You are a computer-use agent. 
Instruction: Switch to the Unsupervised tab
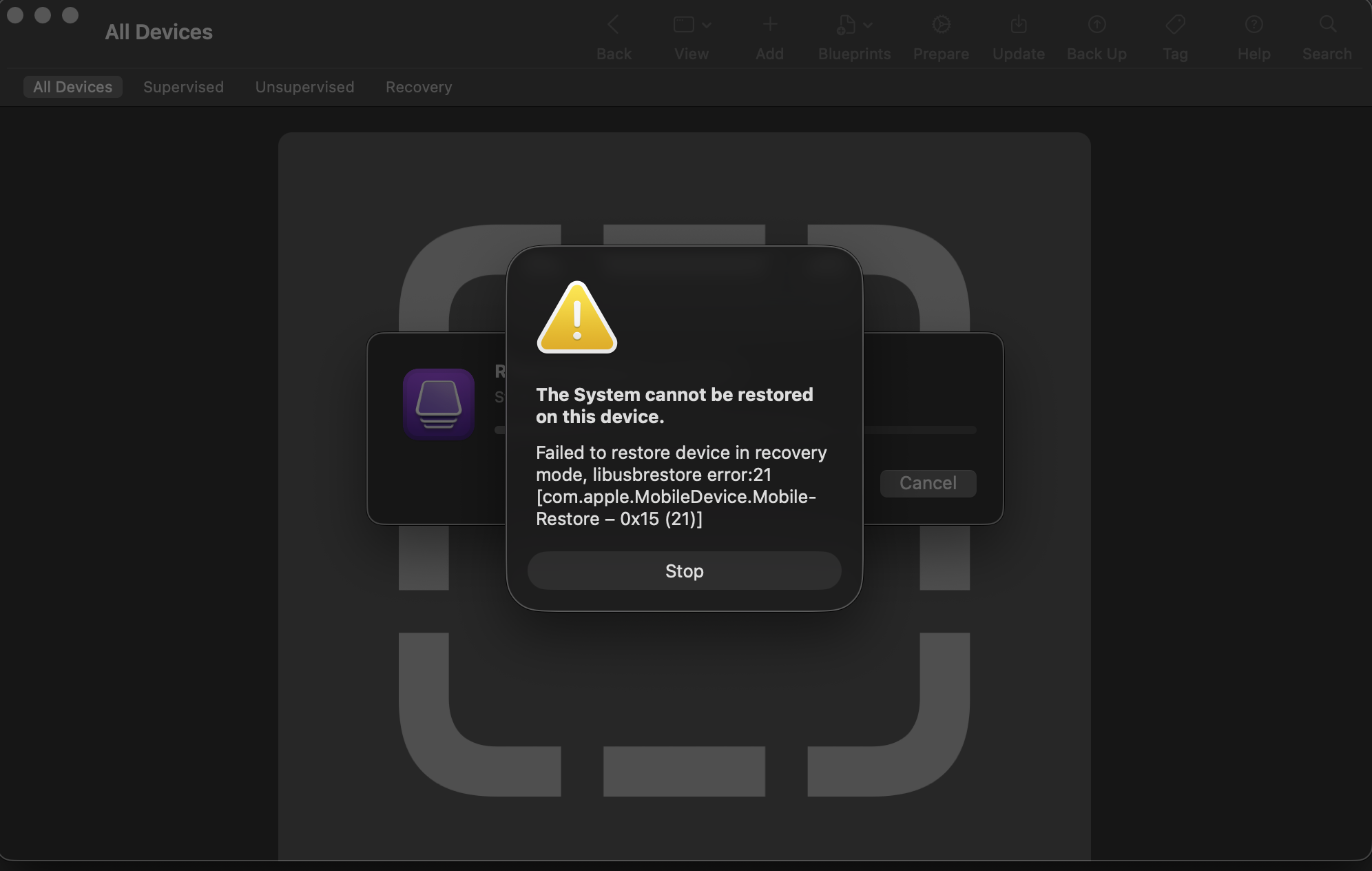coord(304,87)
